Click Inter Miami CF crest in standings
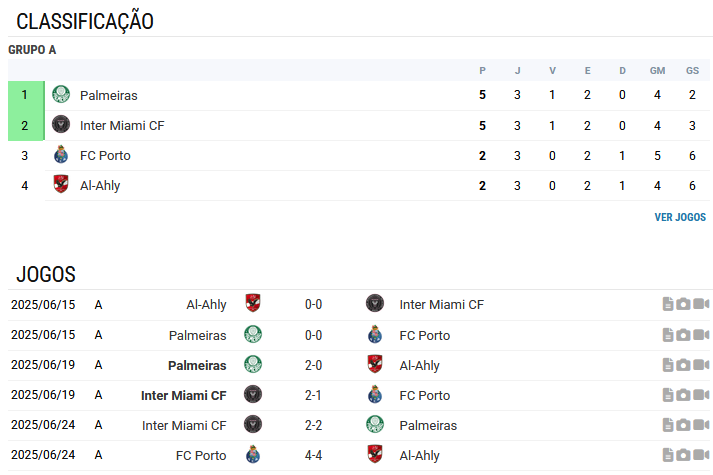 (61, 125)
